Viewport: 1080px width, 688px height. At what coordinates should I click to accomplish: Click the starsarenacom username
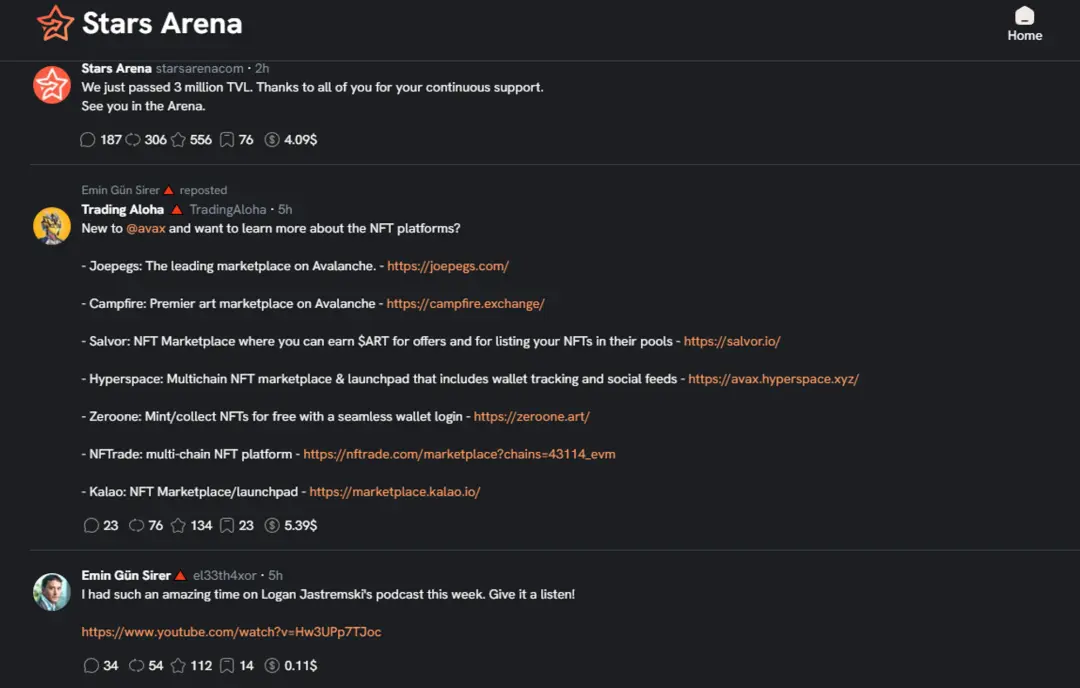pos(197,68)
